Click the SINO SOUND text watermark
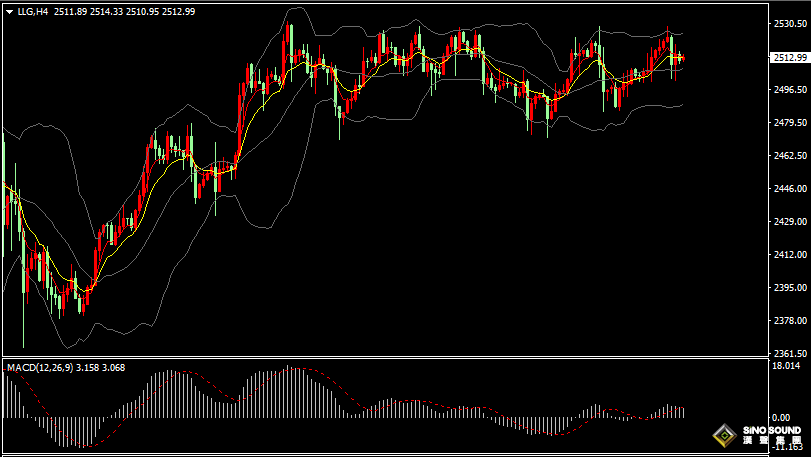 click(772, 430)
